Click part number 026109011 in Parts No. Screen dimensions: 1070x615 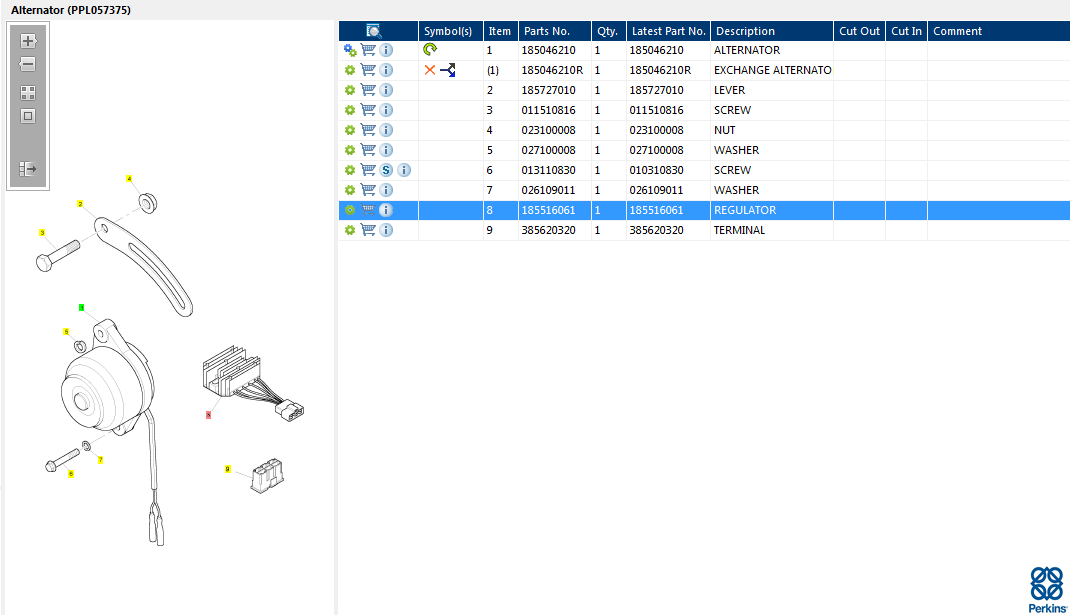pos(549,190)
